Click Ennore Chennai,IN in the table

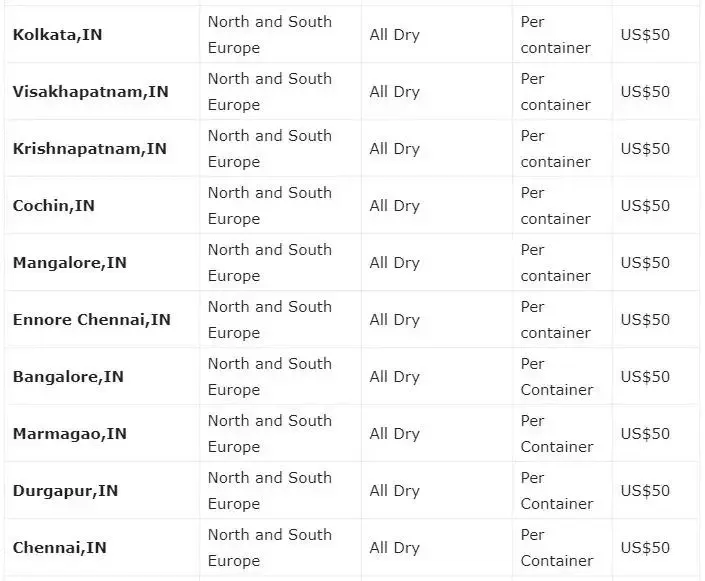click(92, 320)
